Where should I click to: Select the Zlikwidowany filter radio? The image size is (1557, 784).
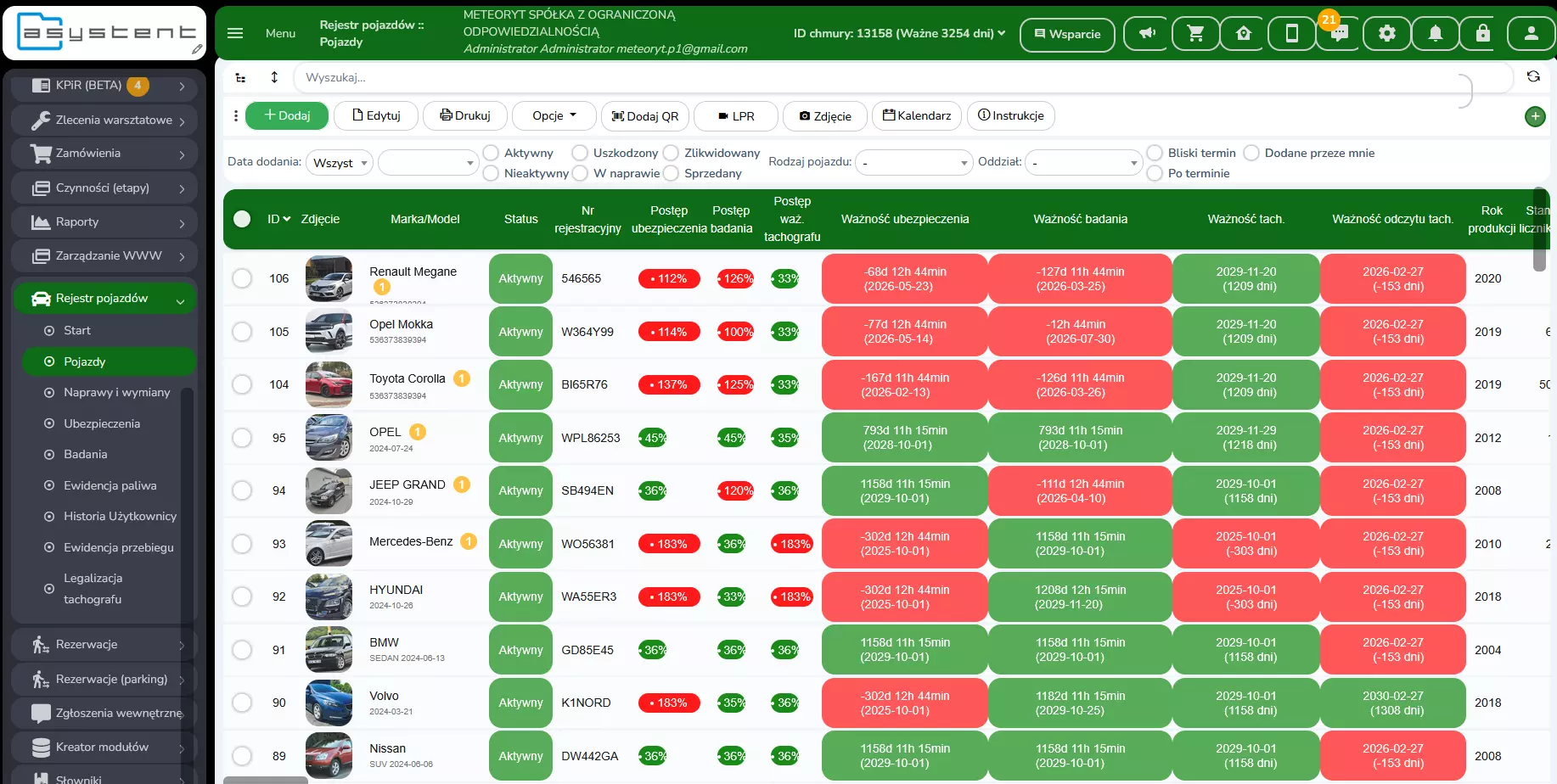click(x=671, y=153)
